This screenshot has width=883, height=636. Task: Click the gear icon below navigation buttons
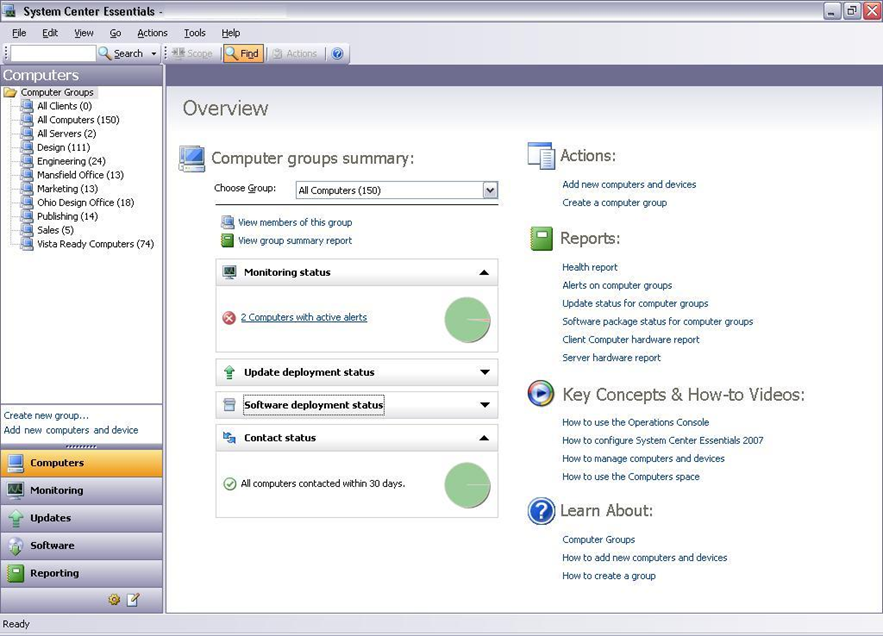114,600
